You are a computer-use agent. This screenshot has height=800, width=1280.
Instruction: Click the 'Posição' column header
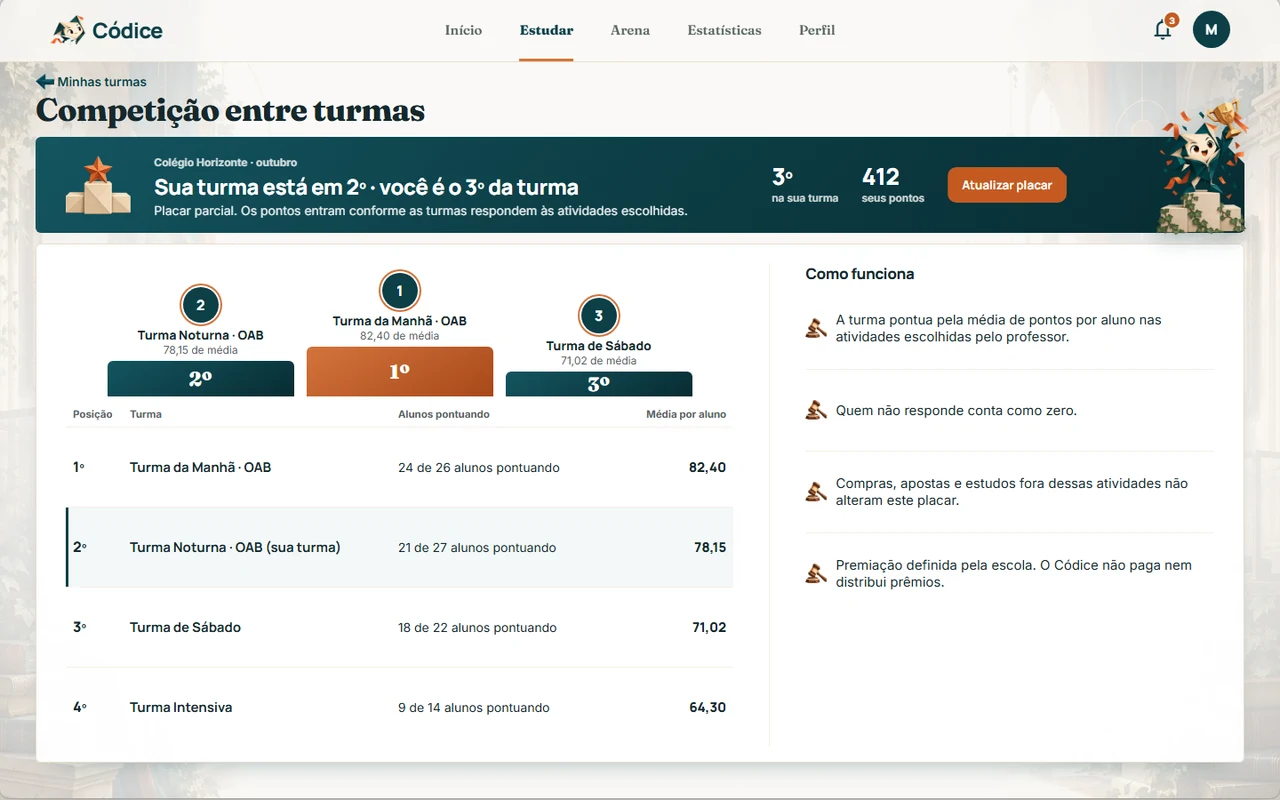pyautogui.click(x=93, y=414)
